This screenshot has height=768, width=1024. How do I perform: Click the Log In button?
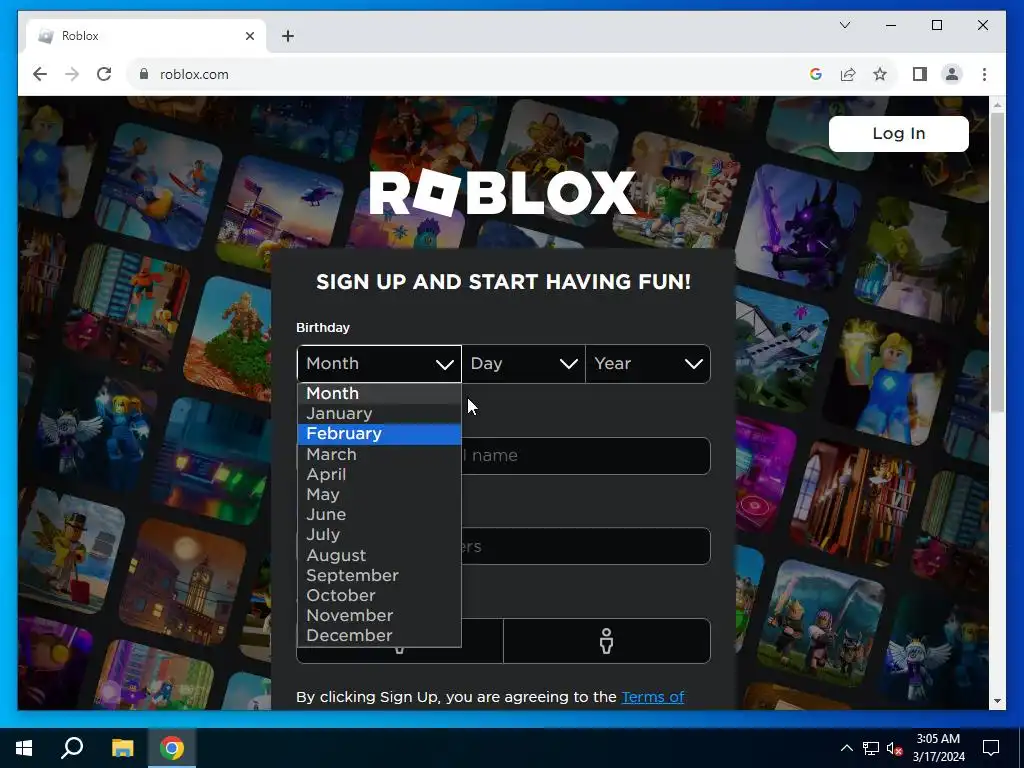click(x=898, y=134)
